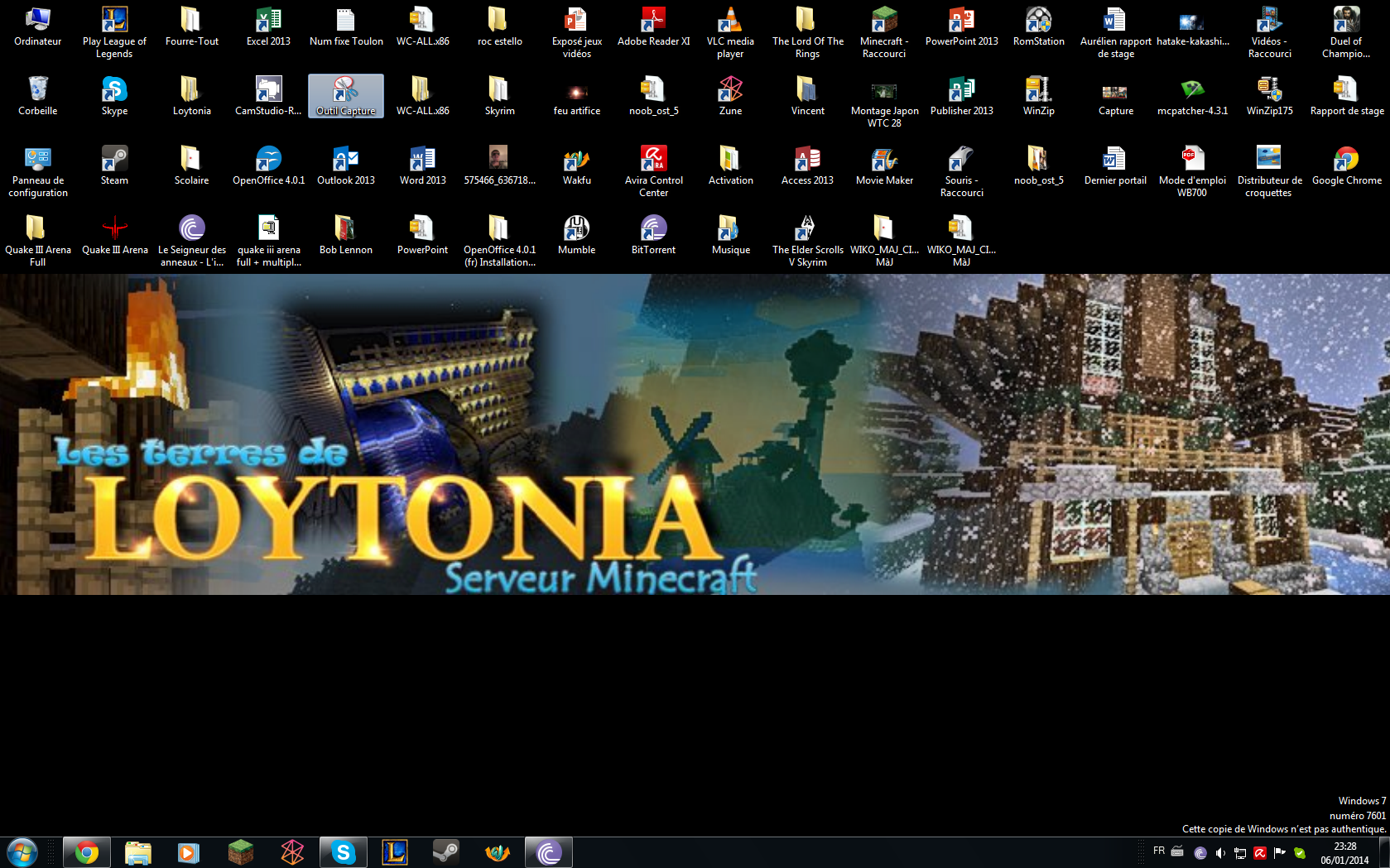This screenshot has width=1390, height=868.
Task: Launch Google Chrome desktop shortcut
Action: click(x=1346, y=165)
